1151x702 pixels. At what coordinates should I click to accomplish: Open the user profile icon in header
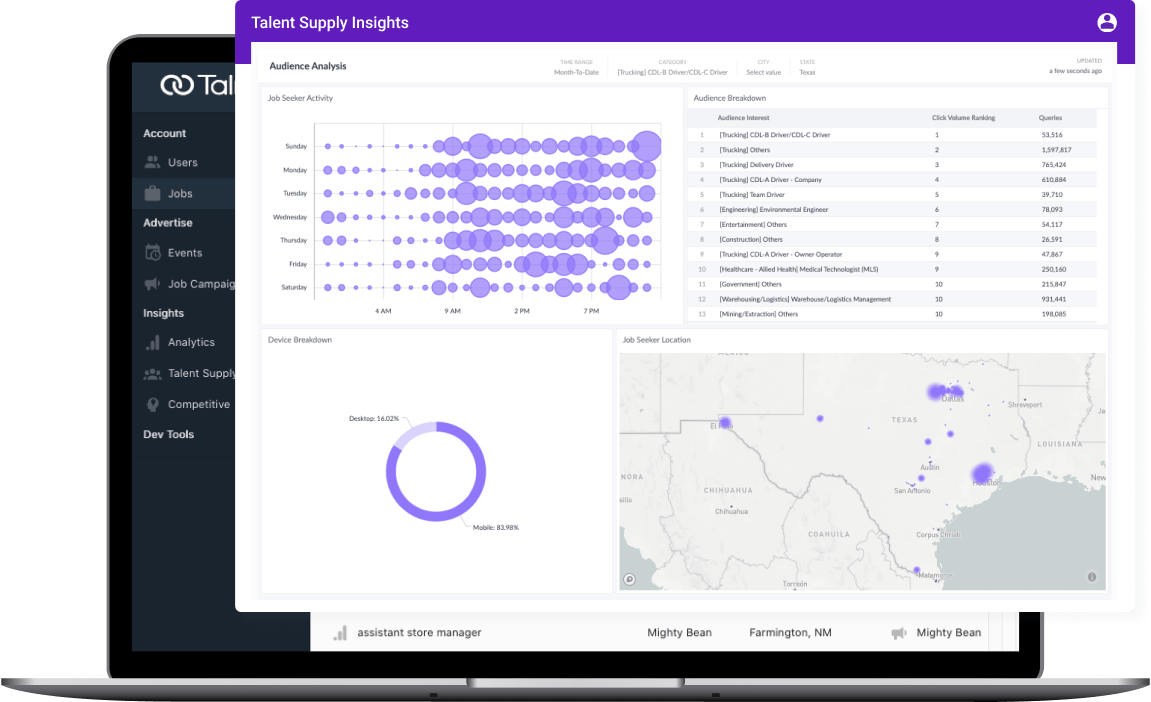coord(1106,21)
